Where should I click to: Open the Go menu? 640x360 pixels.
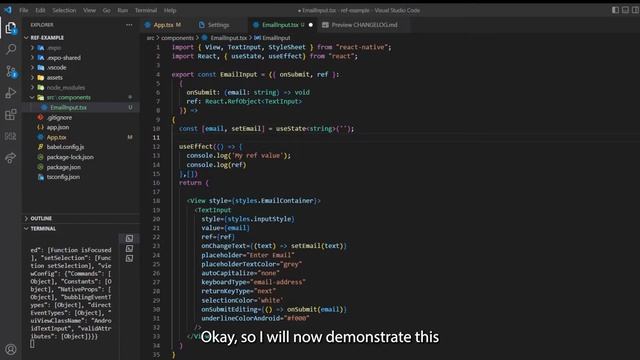tap(107, 10)
